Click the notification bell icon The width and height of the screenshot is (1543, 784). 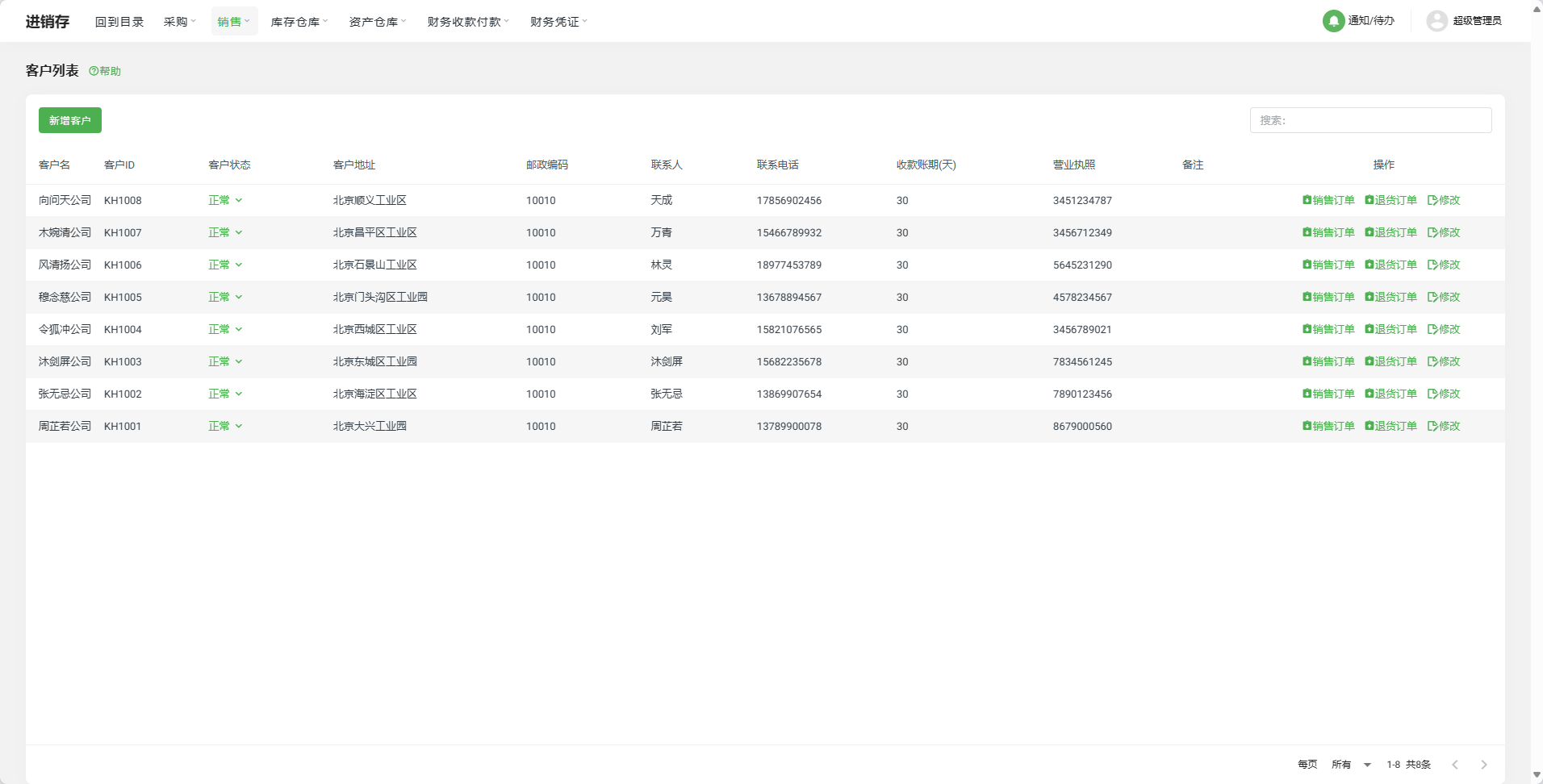point(1333,21)
